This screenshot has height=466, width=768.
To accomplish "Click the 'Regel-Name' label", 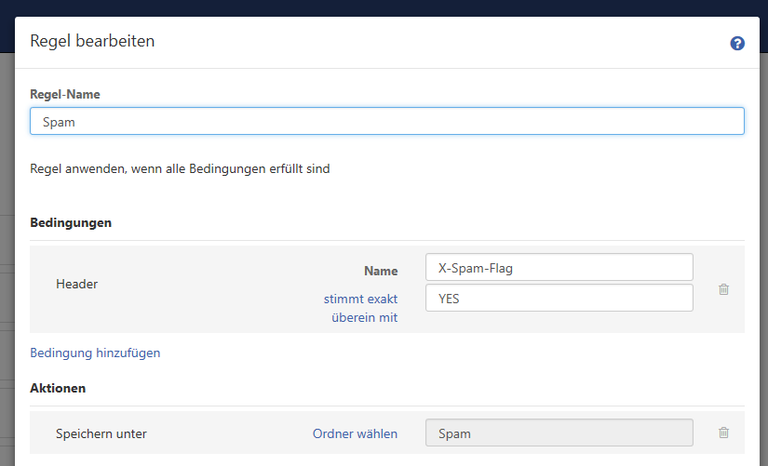I will pyautogui.click(x=65, y=94).
